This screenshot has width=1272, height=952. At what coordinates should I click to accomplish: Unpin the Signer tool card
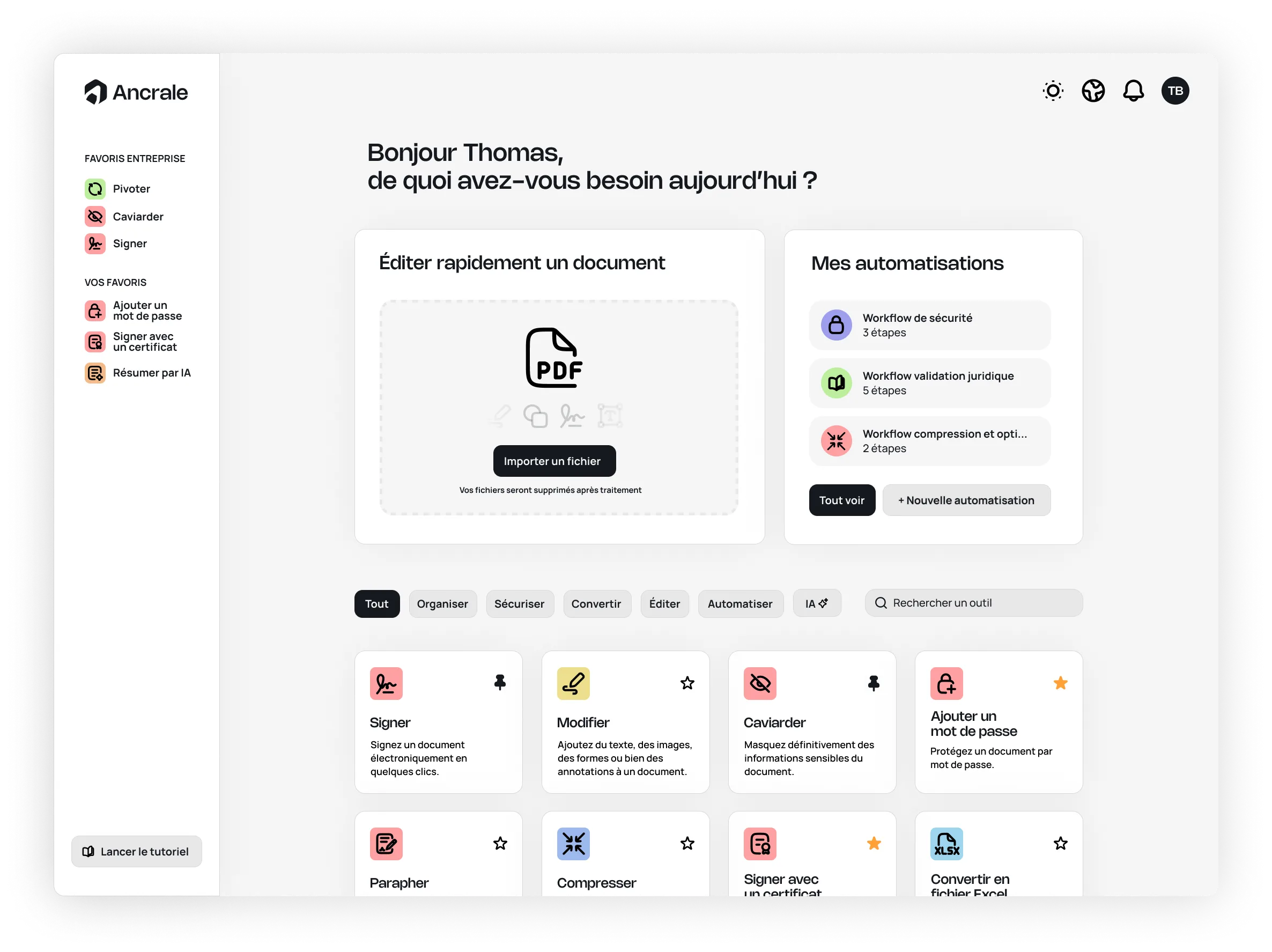499,683
